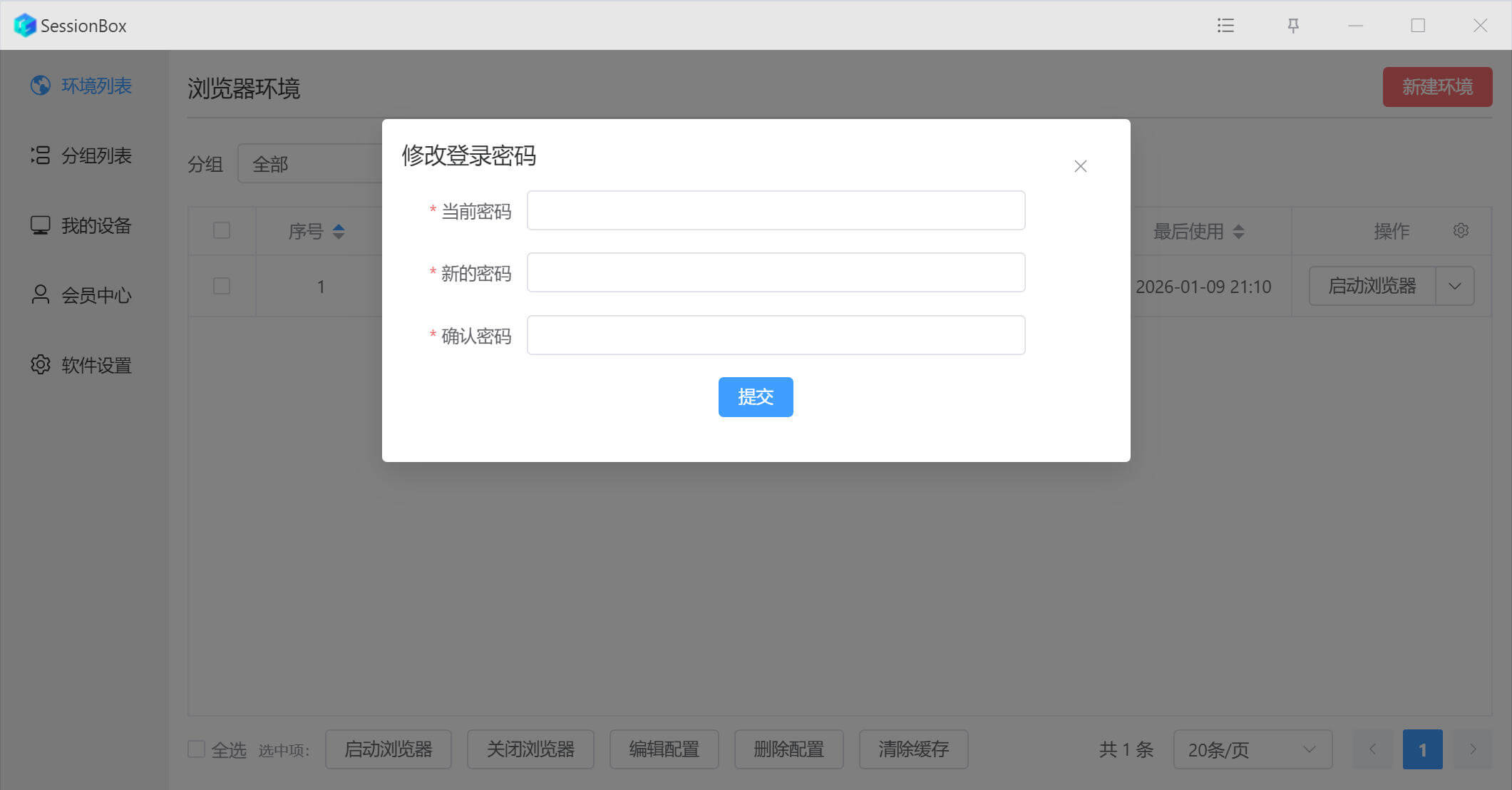The width and height of the screenshot is (1512, 790).
Task: Sort by 序号 column arrows
Action: (339, 231)
